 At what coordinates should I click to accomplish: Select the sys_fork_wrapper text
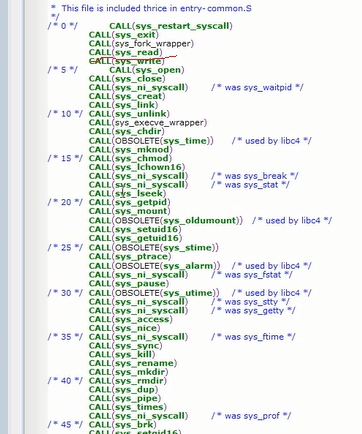pyautogui.click(x=153, y=44)
